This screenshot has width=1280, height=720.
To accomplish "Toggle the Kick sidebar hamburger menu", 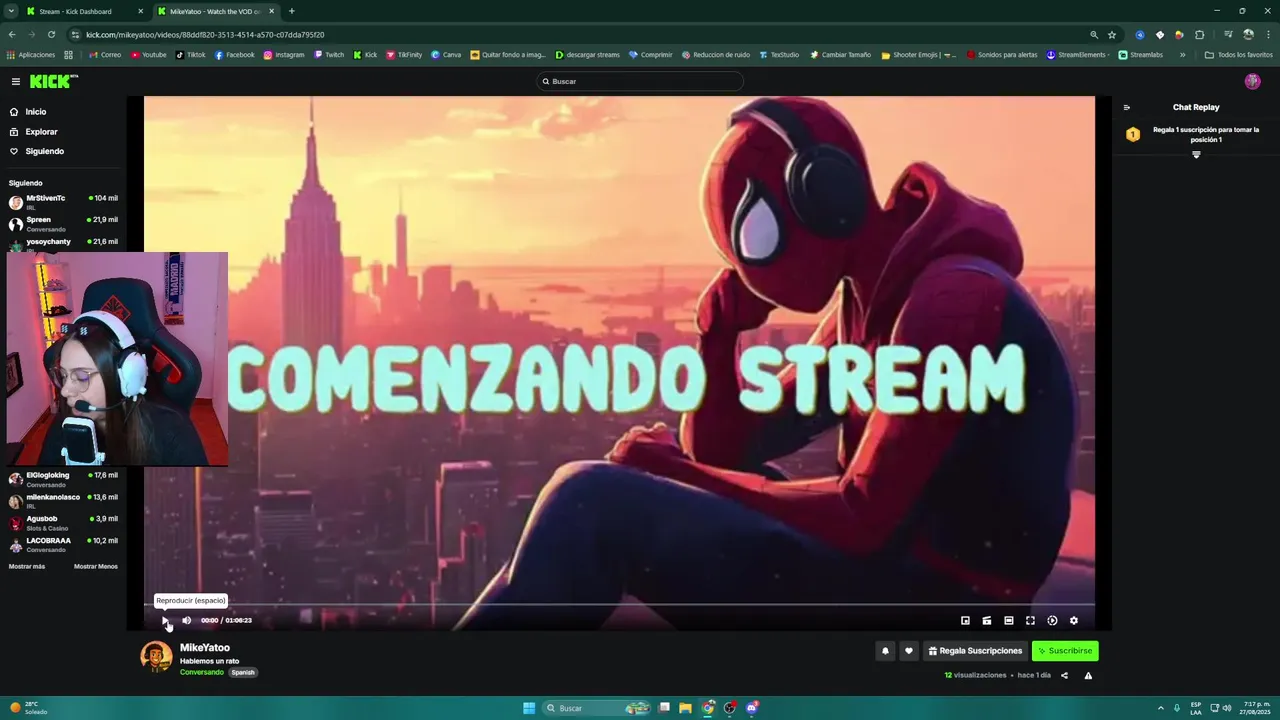I will 16,81.
